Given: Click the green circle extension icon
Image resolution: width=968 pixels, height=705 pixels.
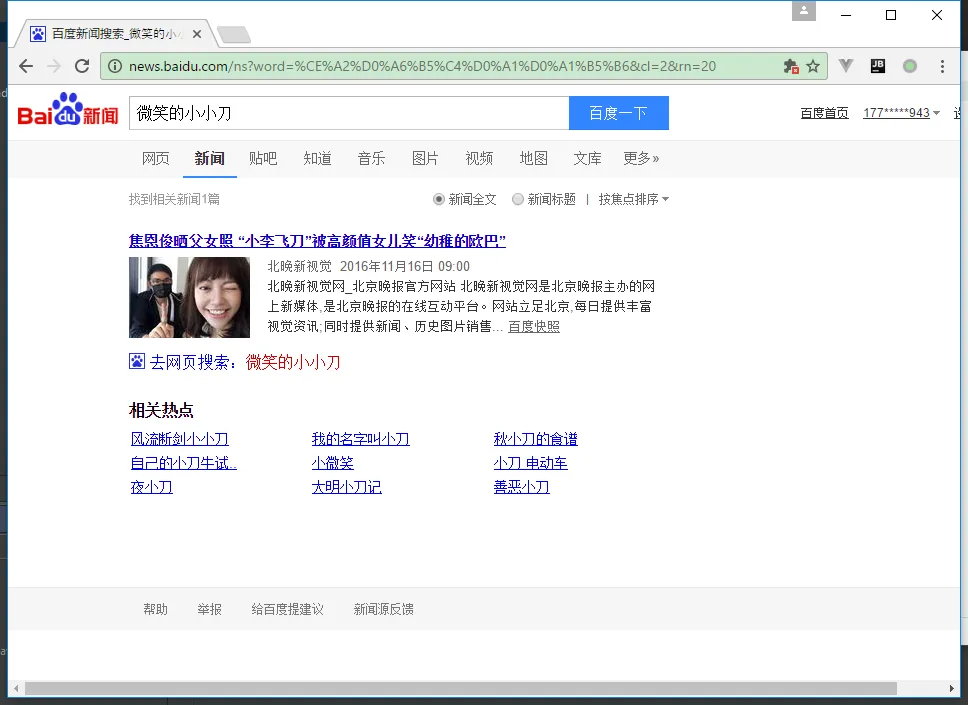Looking at the screenshot, I should point(910,66).
